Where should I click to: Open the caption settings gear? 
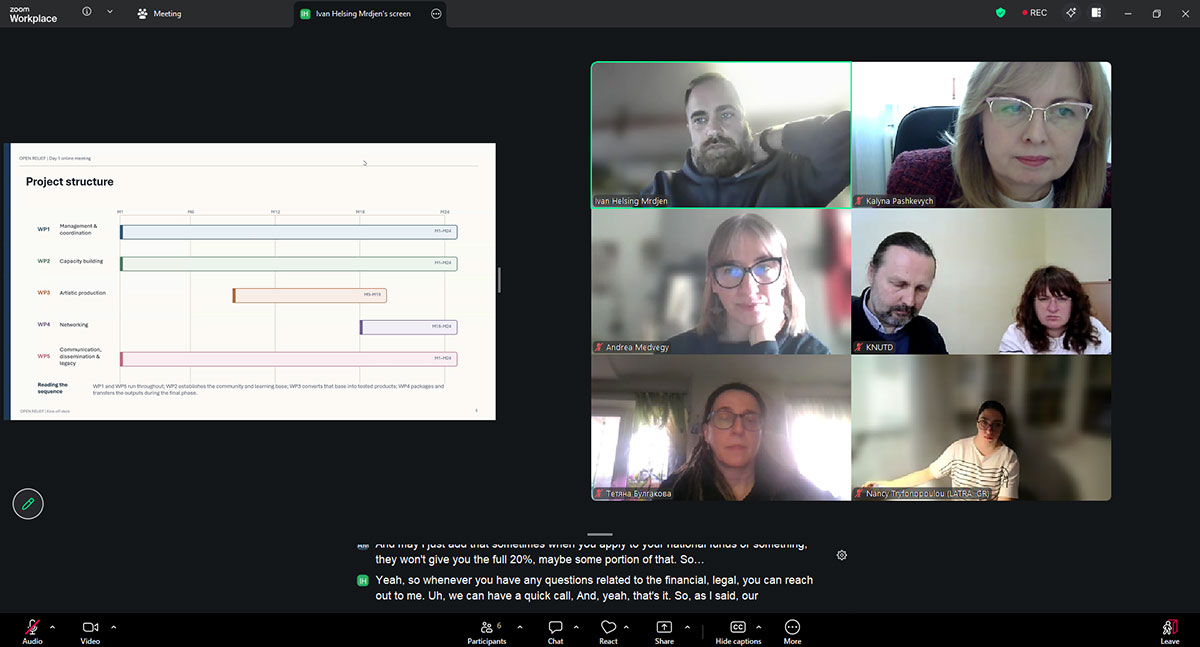pos(842,555)
